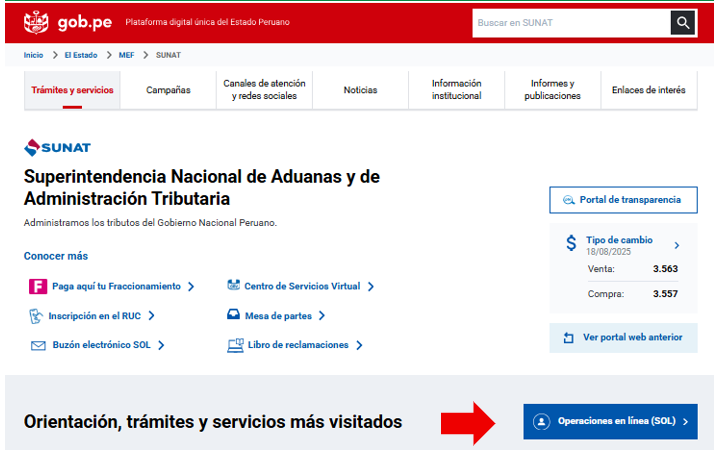Click the Buzón electrónico envelope icon

coord(38,345)
